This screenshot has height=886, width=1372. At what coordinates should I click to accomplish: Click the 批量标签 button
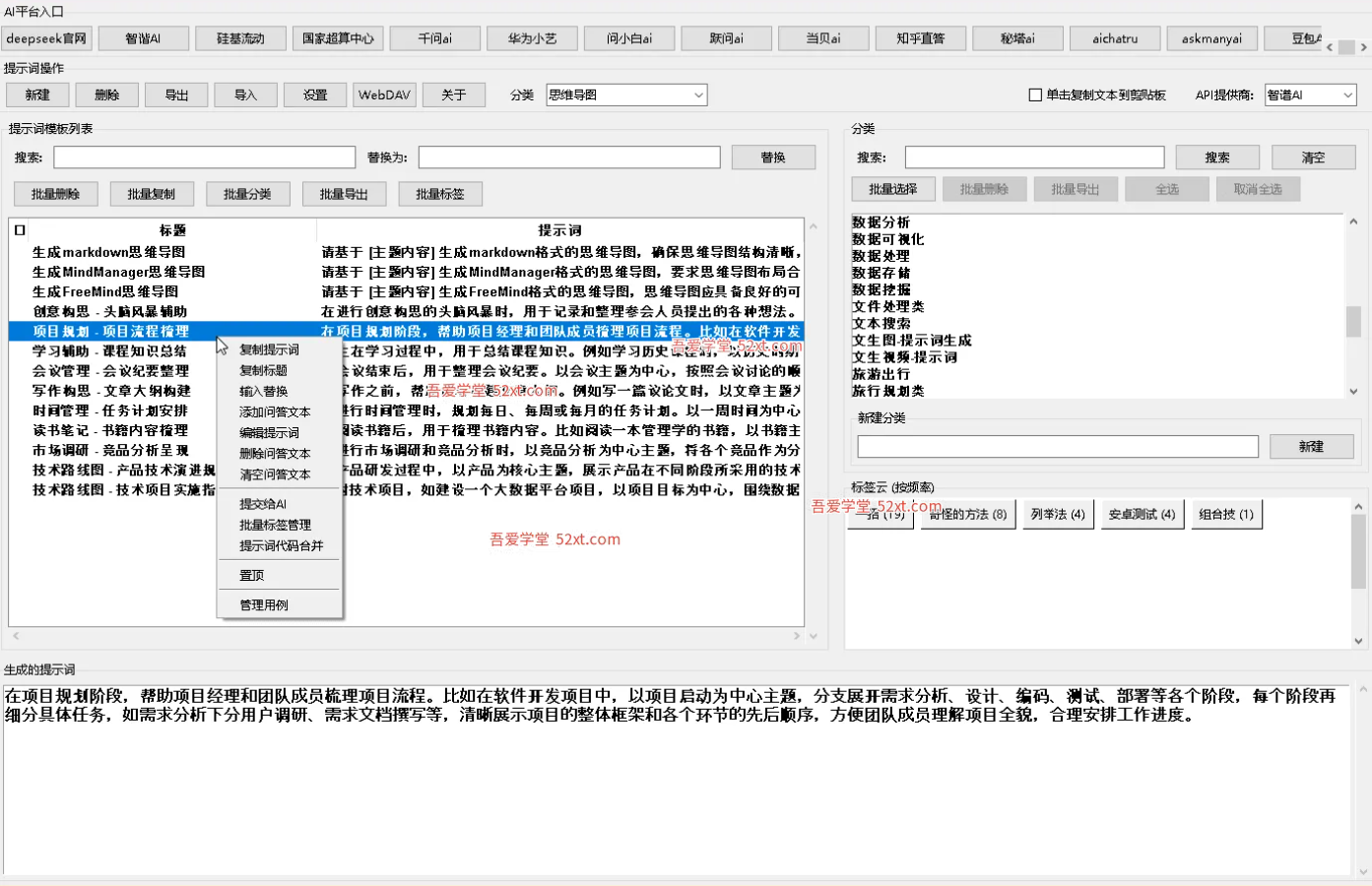click(440, 194)
